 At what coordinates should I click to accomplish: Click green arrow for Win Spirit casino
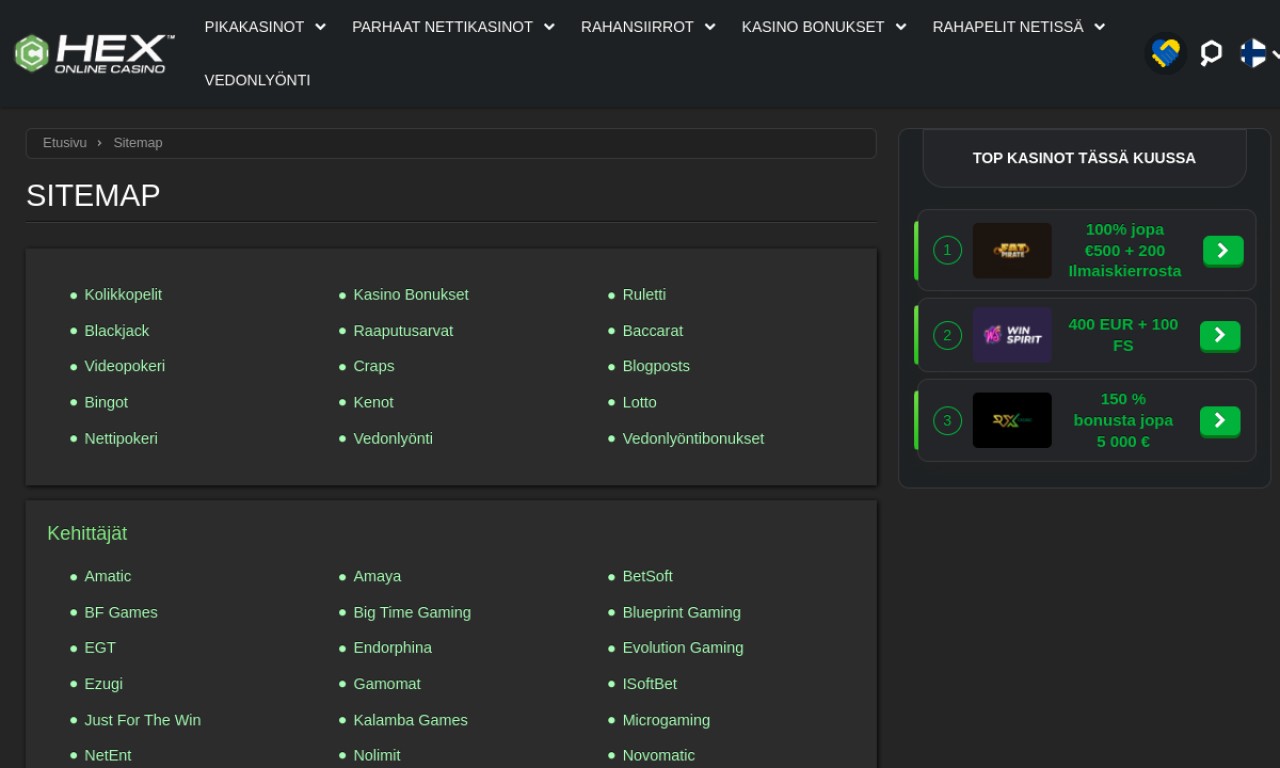(x=1220, y=336)
